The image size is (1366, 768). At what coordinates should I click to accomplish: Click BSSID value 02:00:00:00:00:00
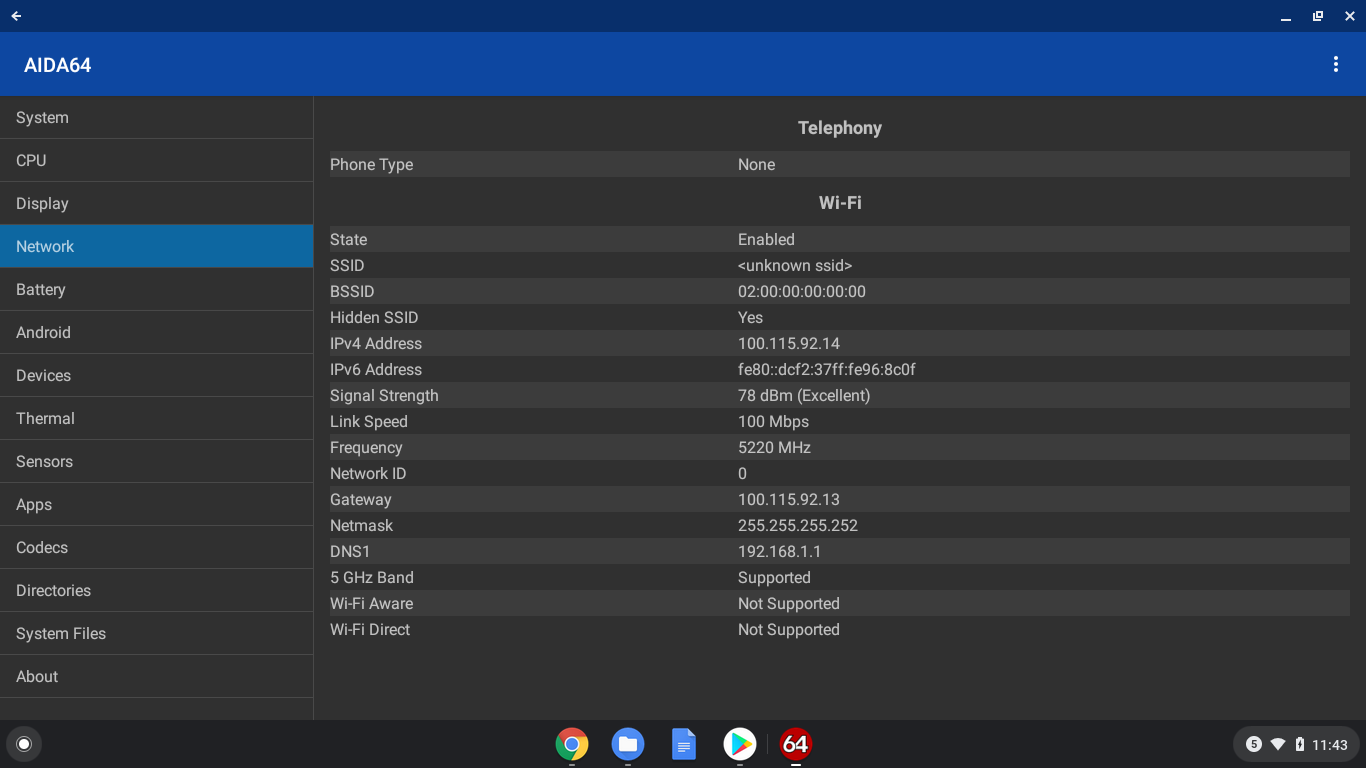tap(802, 291)
